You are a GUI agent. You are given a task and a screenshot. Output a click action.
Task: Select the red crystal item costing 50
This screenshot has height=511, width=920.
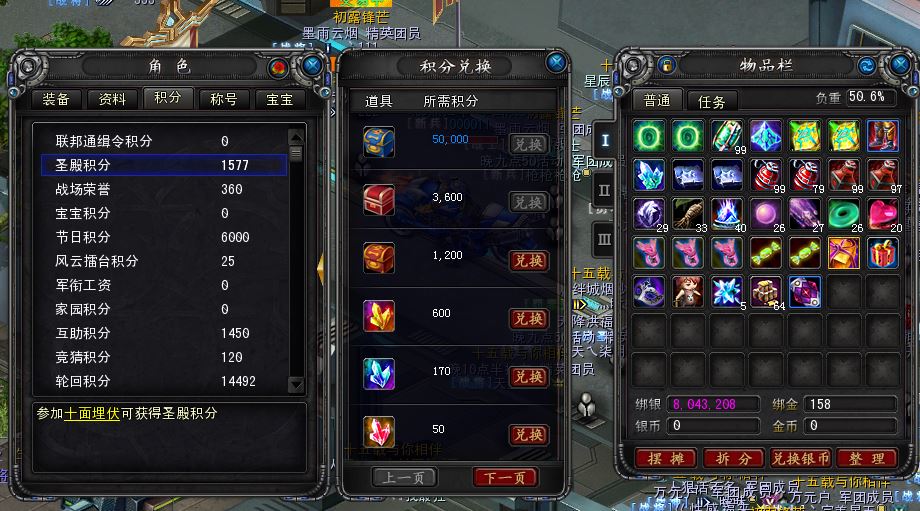click(378, 432)
